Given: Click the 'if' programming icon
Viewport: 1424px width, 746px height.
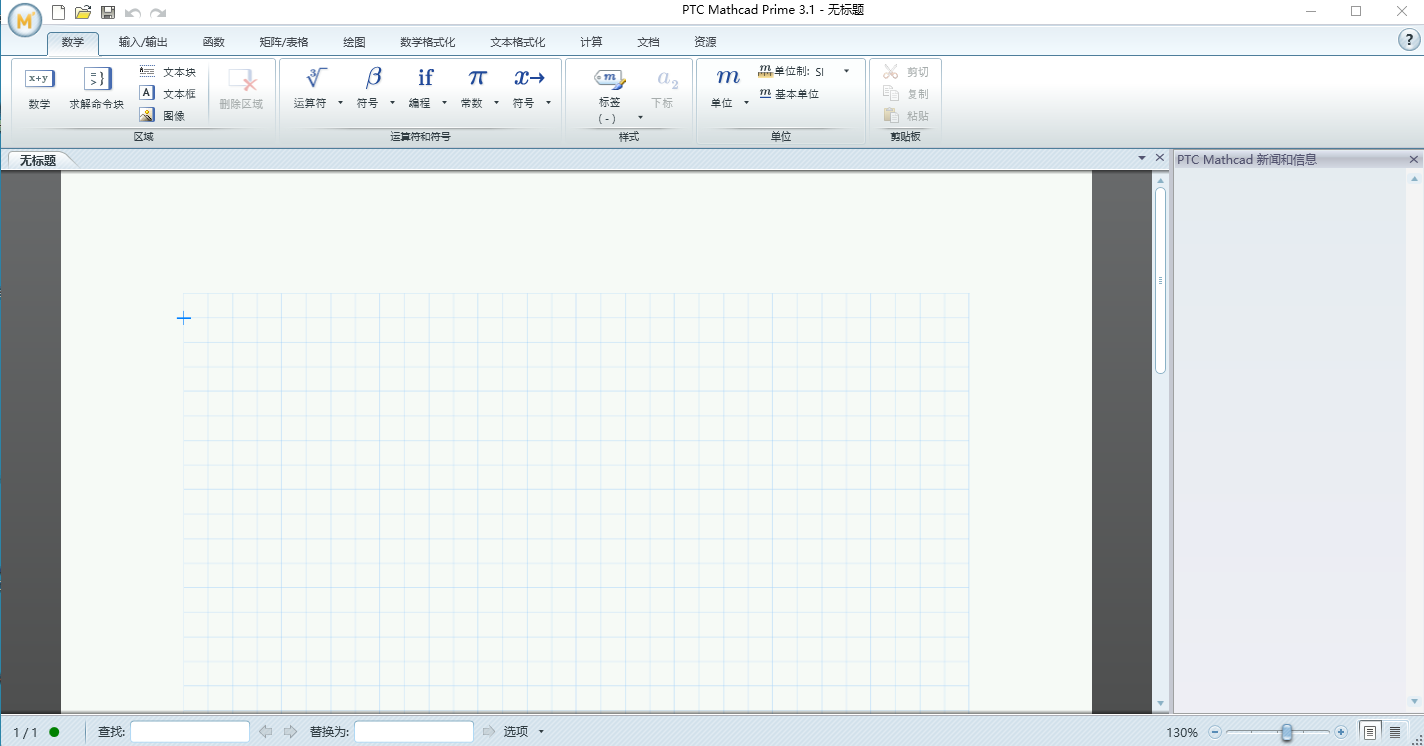Looking at the screenshot, I should tap(425, 79).
